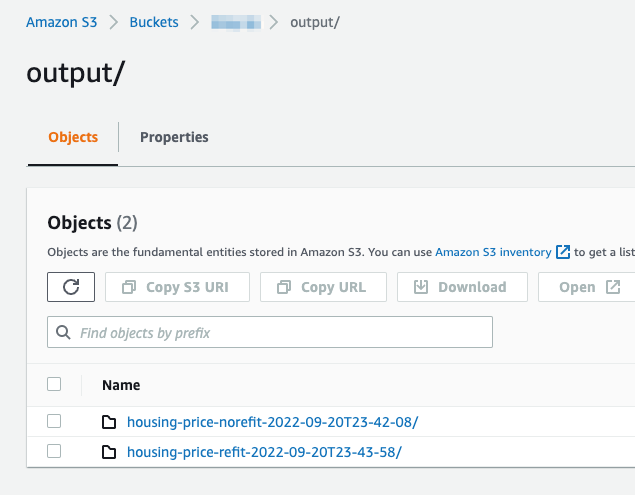Select the Objects tab
635x495 pixels.
(x=73, y=137)
